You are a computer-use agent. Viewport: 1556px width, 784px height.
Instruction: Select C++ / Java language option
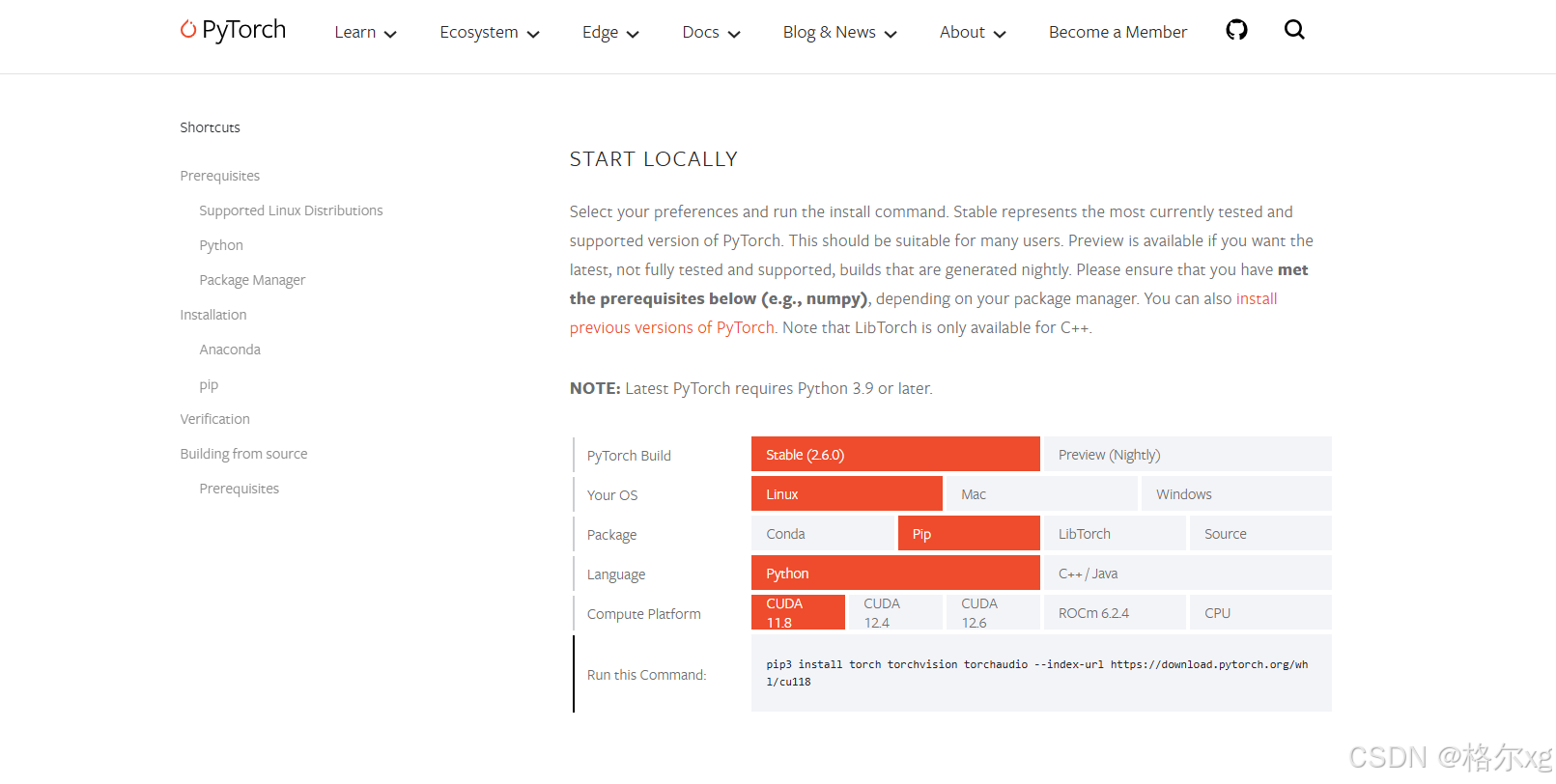coord(1188,573)
